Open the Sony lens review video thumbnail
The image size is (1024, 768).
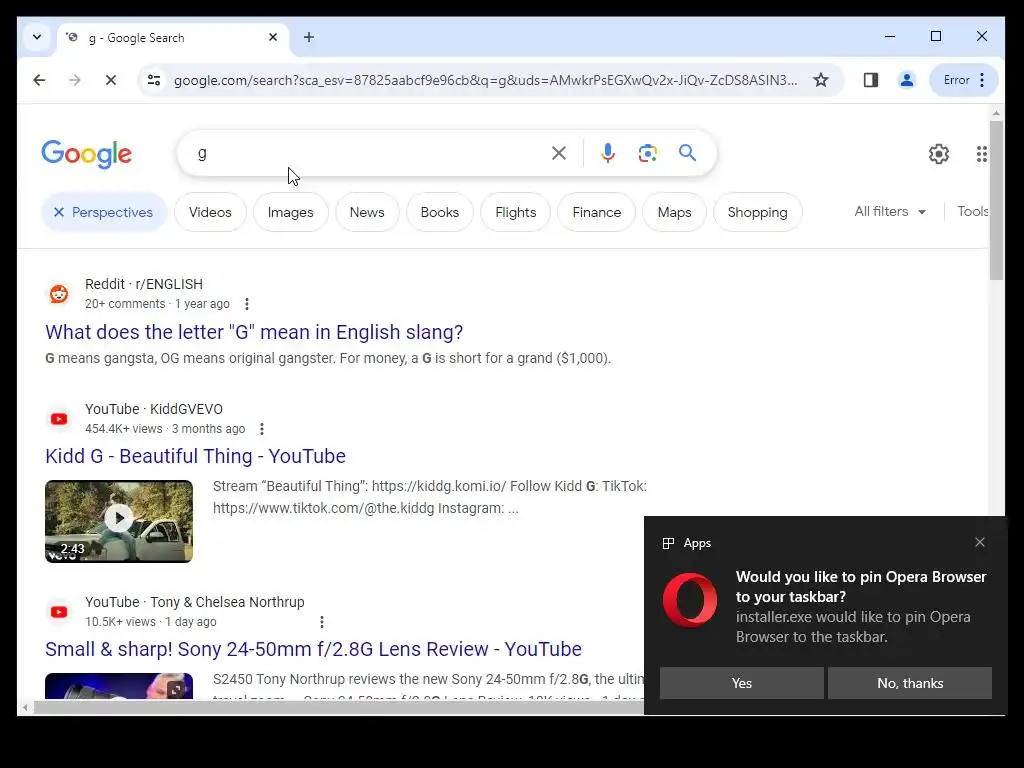119,686
